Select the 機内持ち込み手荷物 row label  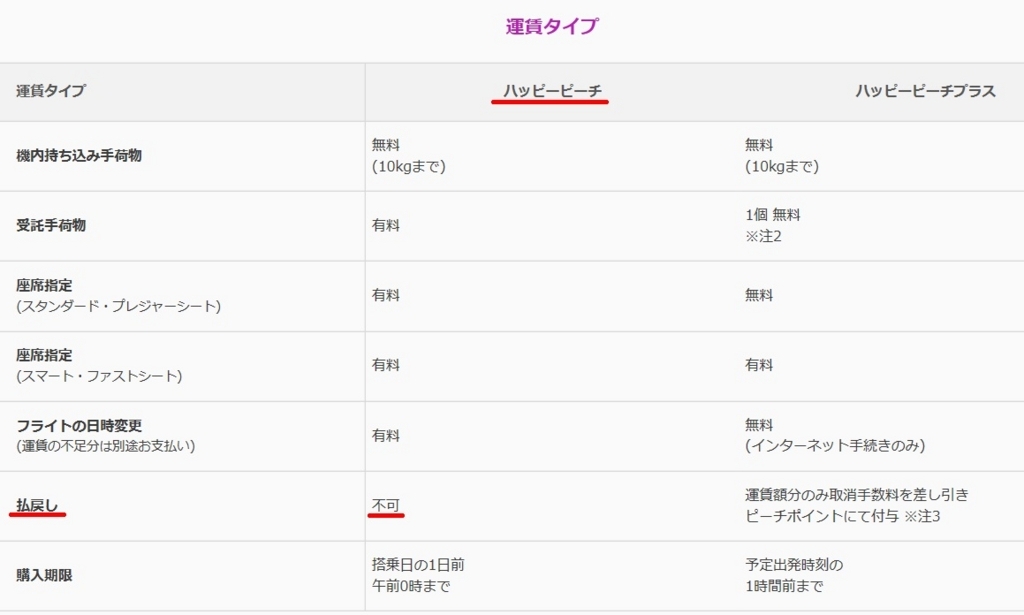79,155
